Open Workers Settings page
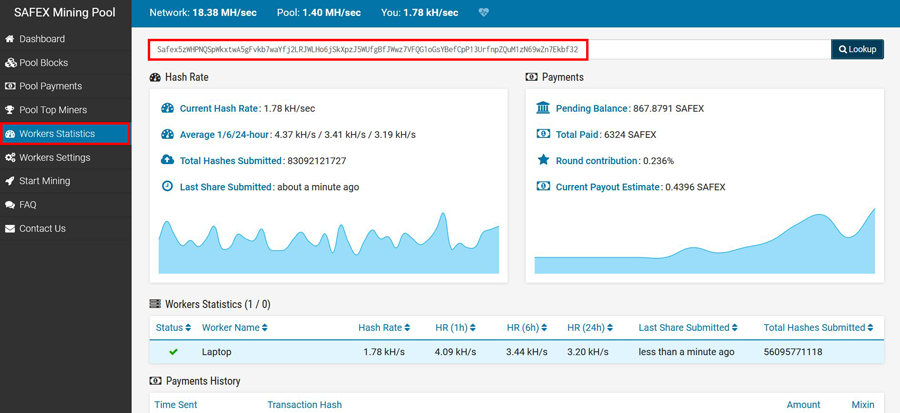900x413 pixels. [65, 157]
